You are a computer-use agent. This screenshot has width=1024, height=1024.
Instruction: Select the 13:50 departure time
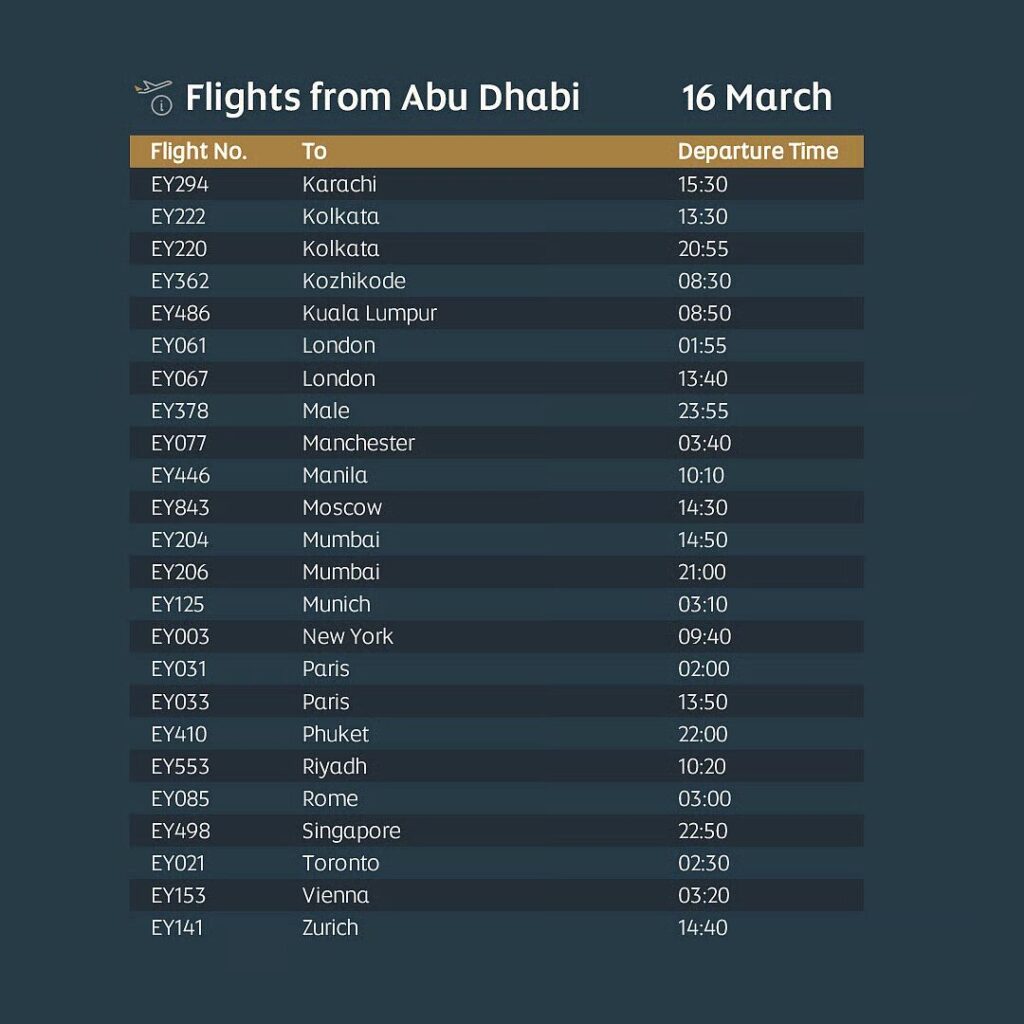703,702
